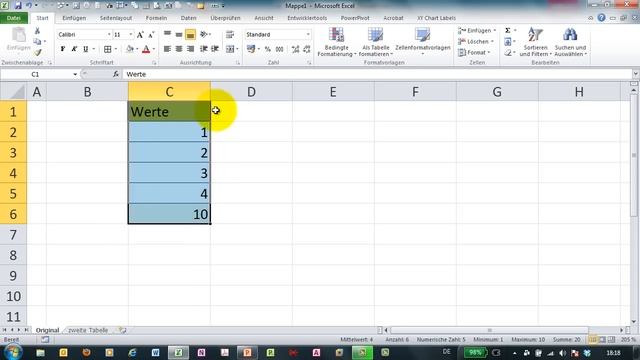Open Bedingte Formatierung menu

[x=337, y=42]
